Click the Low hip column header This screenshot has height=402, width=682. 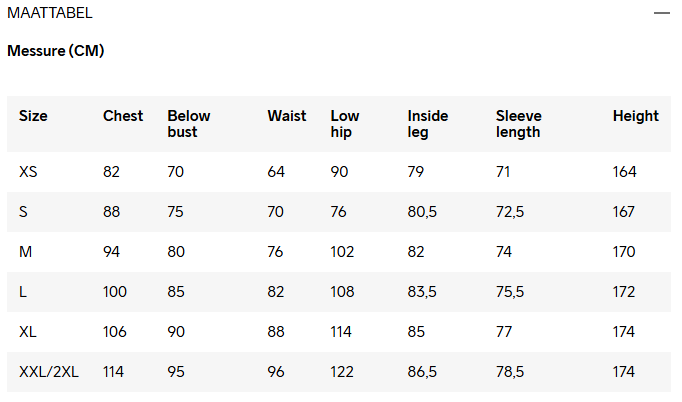[345, 124]
